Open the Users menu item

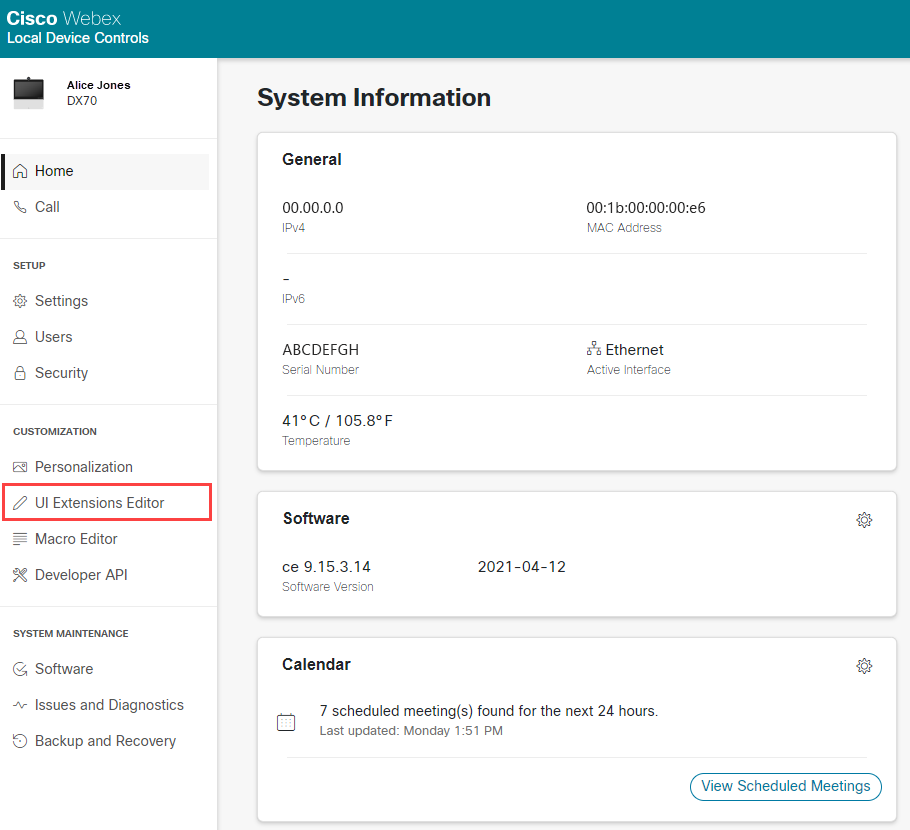pos(53,337)
